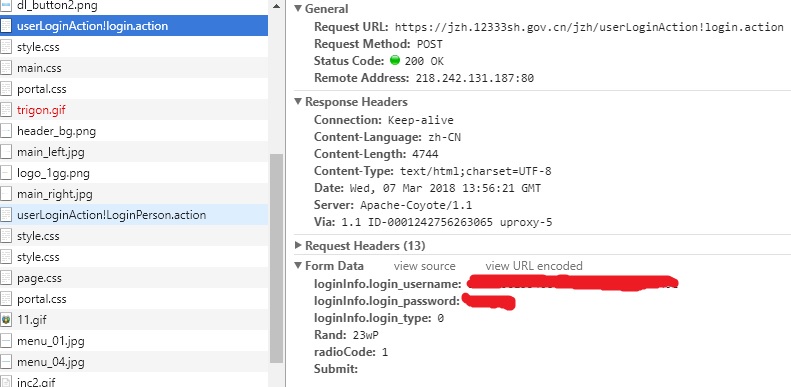This screenshot has height=387, width=791.
Task: Click the Remote Address 218.242.131.187:80 value
Action: [x=475, y=78]
